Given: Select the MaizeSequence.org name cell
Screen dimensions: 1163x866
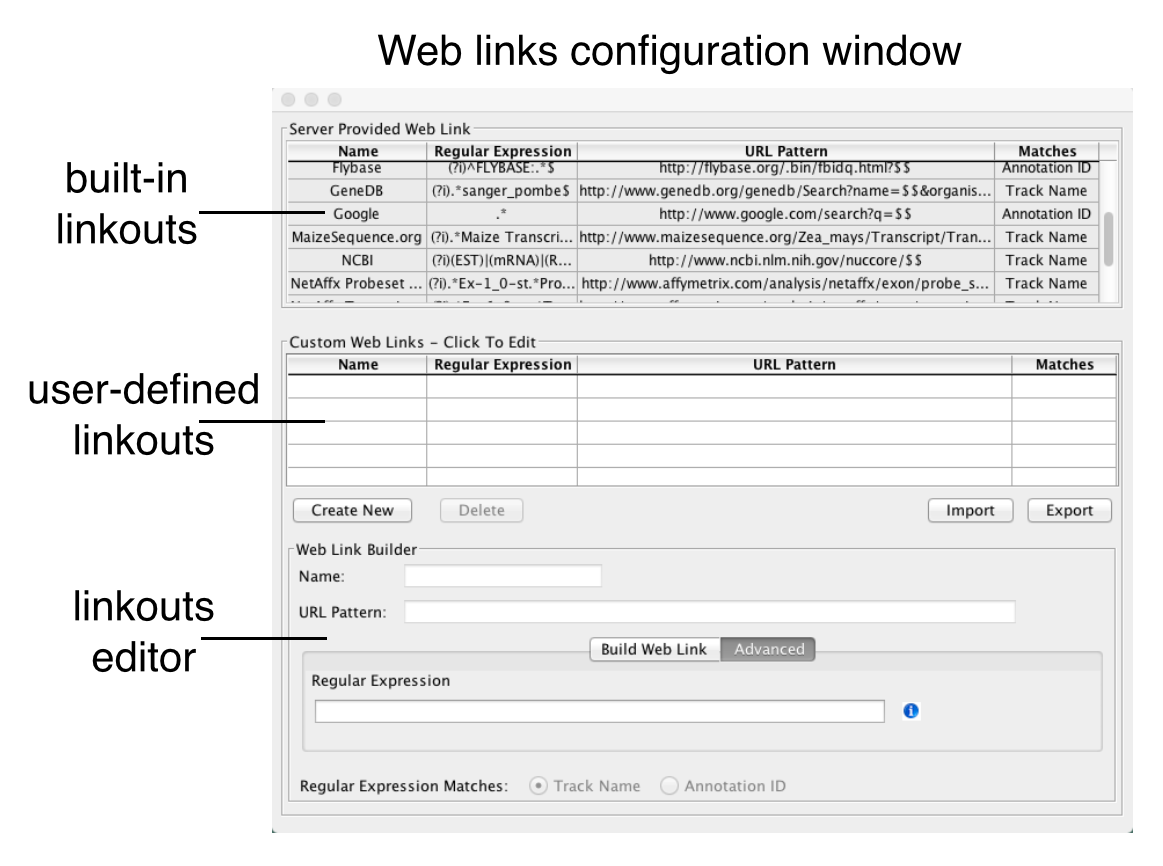Looking at the screenshot, I should [357, 237].
